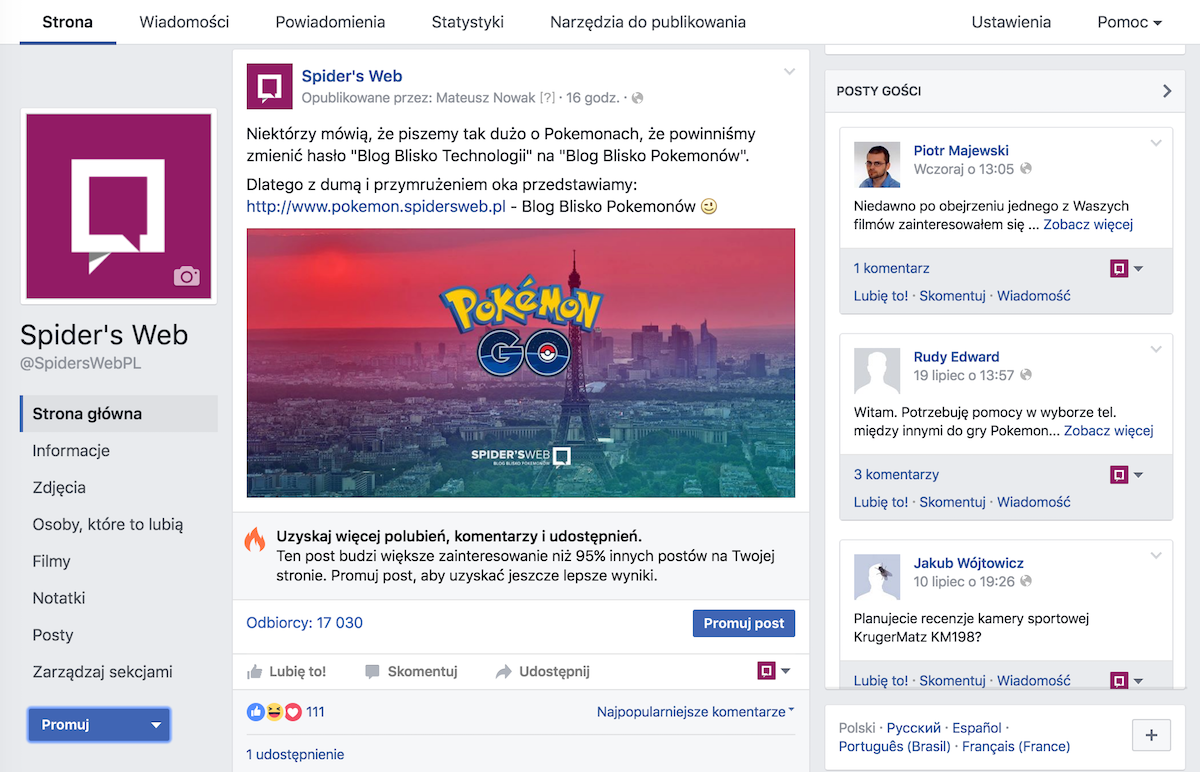The width and height of the screenshot is (1200, 772).
Task: Expand the Pomoc dropdown menu
Action: 1129,22
